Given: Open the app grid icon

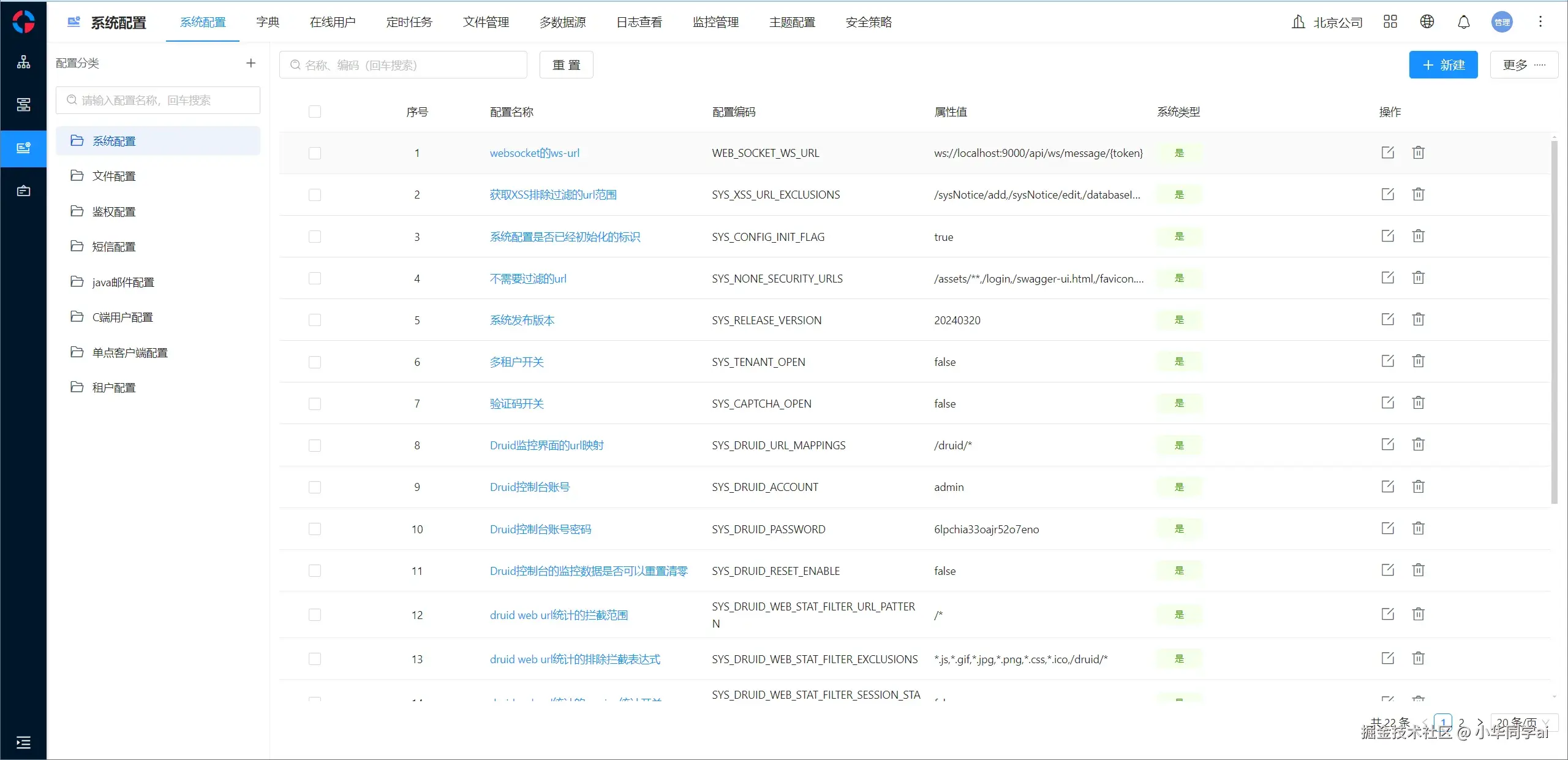Looking at the screenshot, I should 1390,22.
